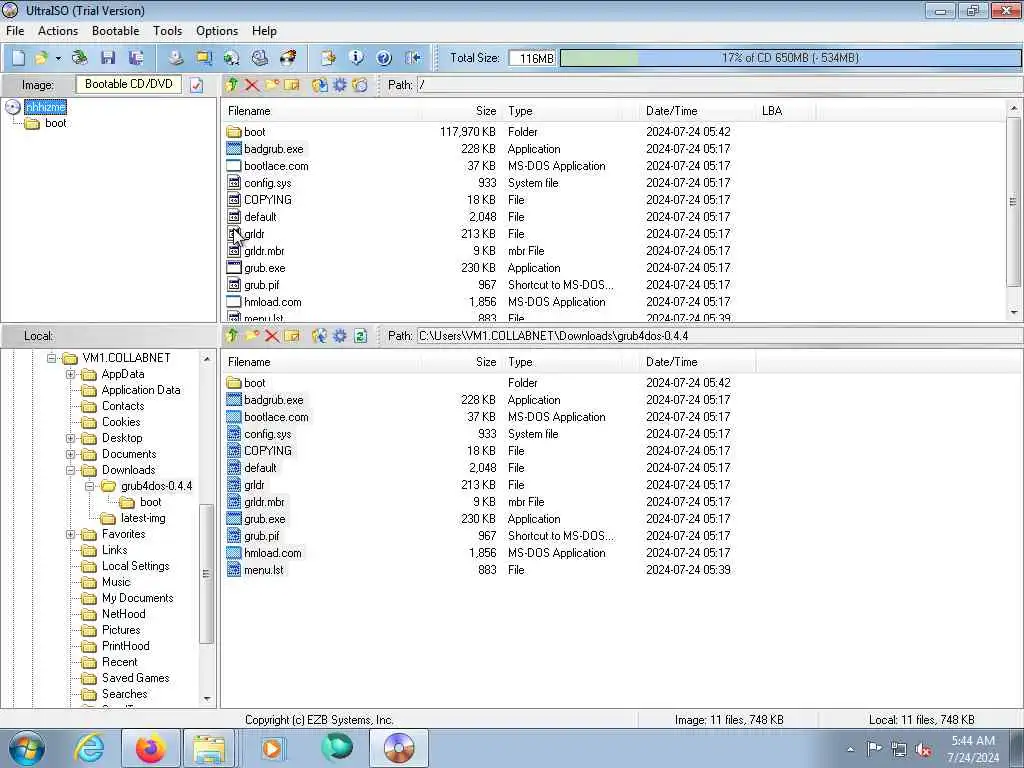Expand the Desktop folder node
1024x768 pixels.
pyautogui.click(x=71, y=438)
